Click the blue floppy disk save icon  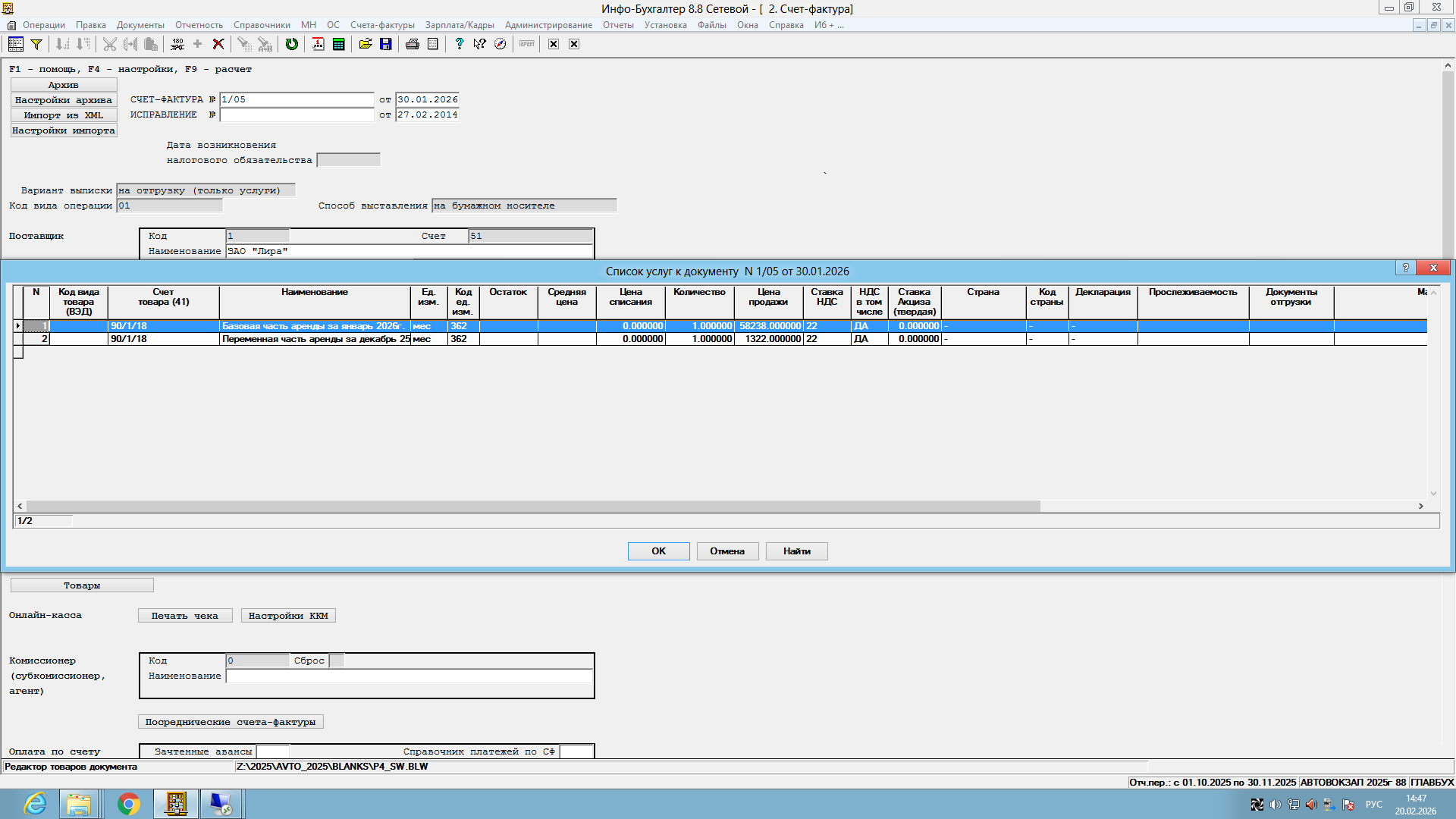click(x=385, y=44)
